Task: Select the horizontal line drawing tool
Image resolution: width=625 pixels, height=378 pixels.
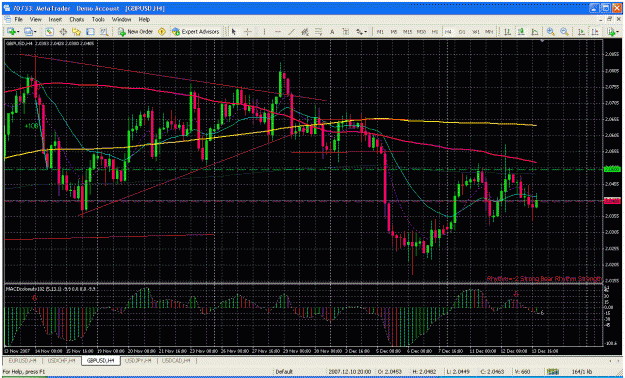Action: pos(278,32)
